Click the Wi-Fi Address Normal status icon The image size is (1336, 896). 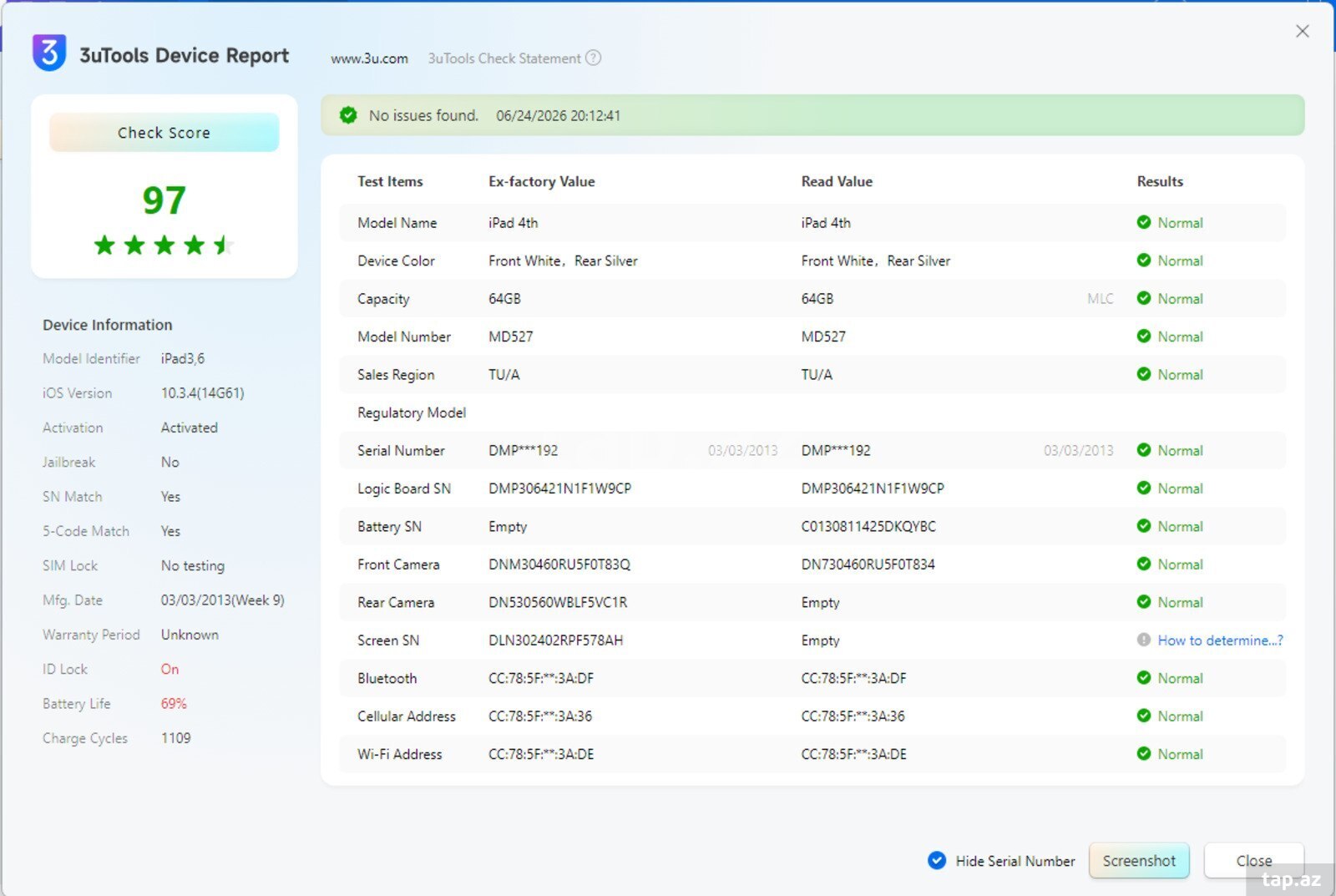click(1144, 753)
